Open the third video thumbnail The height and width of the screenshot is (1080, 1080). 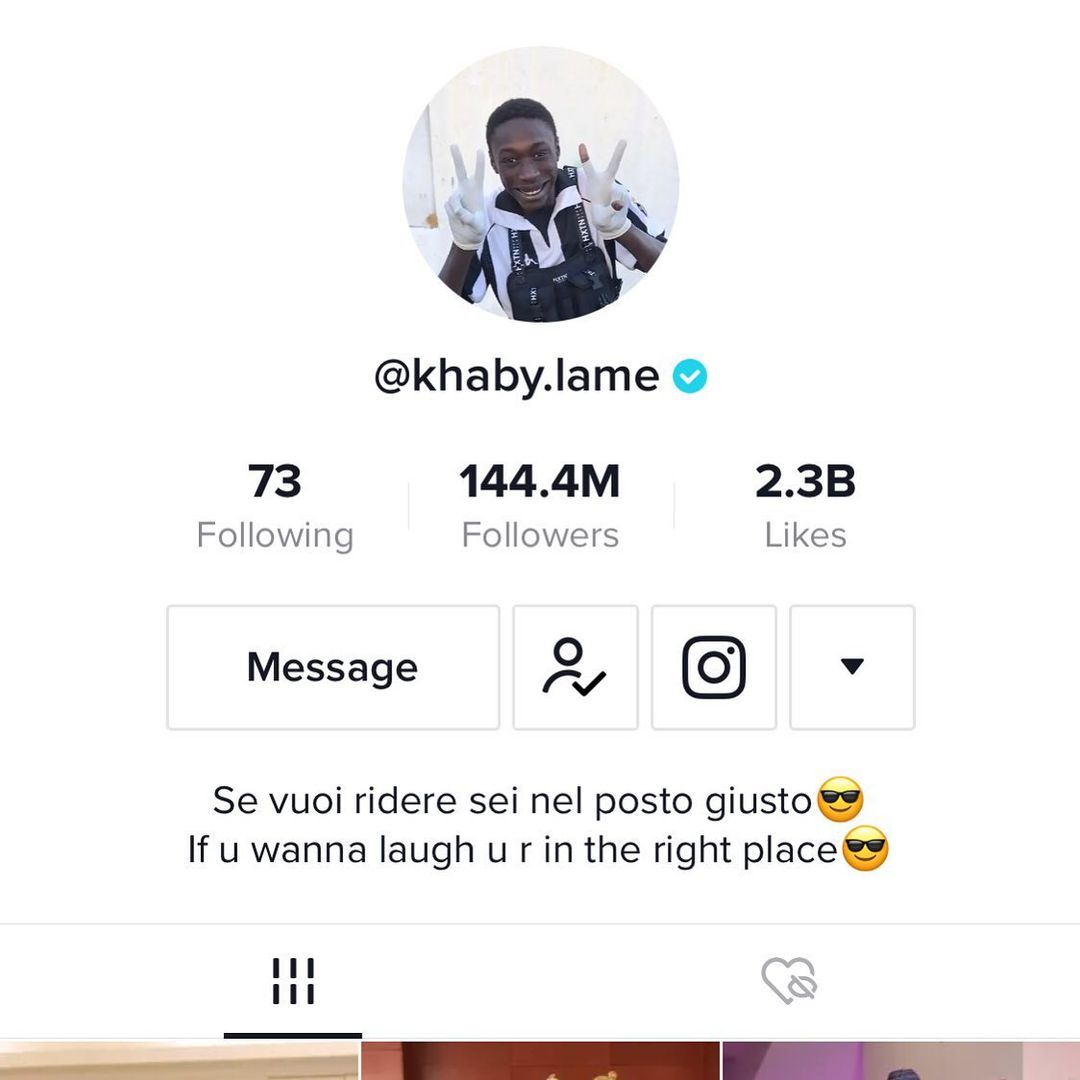[901, 1061]
